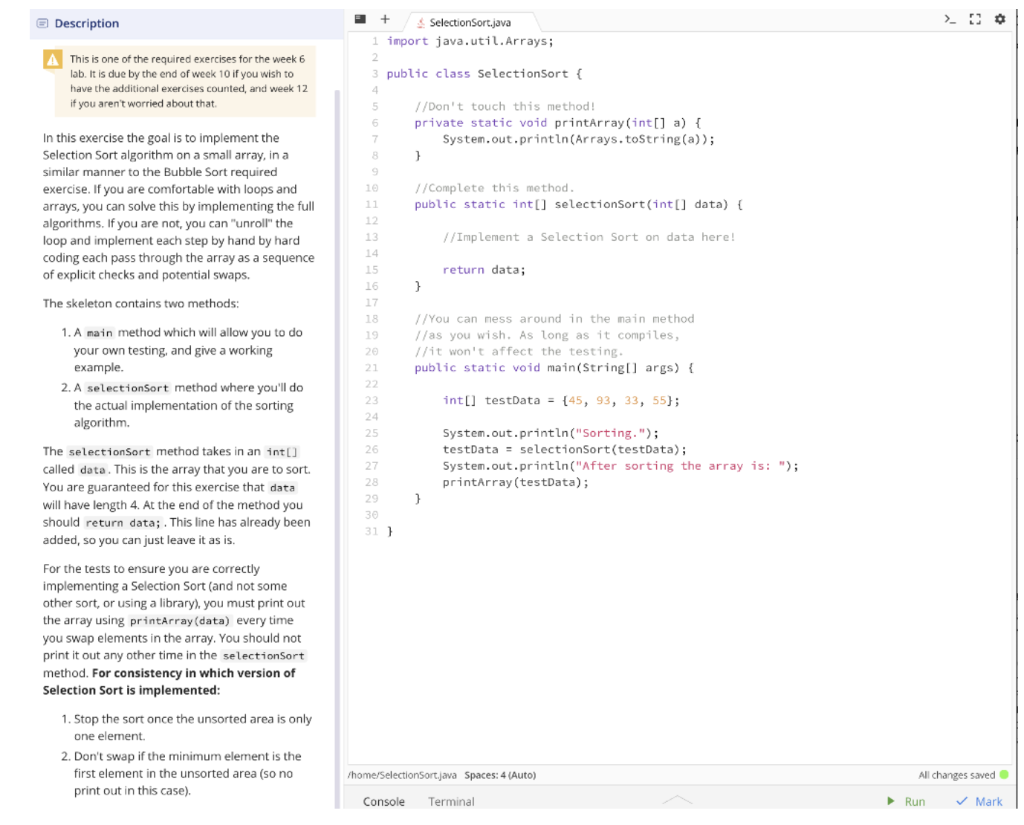The height and width of the screenshot is (825, 1024).
Task: Click line number 12 in the gutter
Action: point(372,221)
